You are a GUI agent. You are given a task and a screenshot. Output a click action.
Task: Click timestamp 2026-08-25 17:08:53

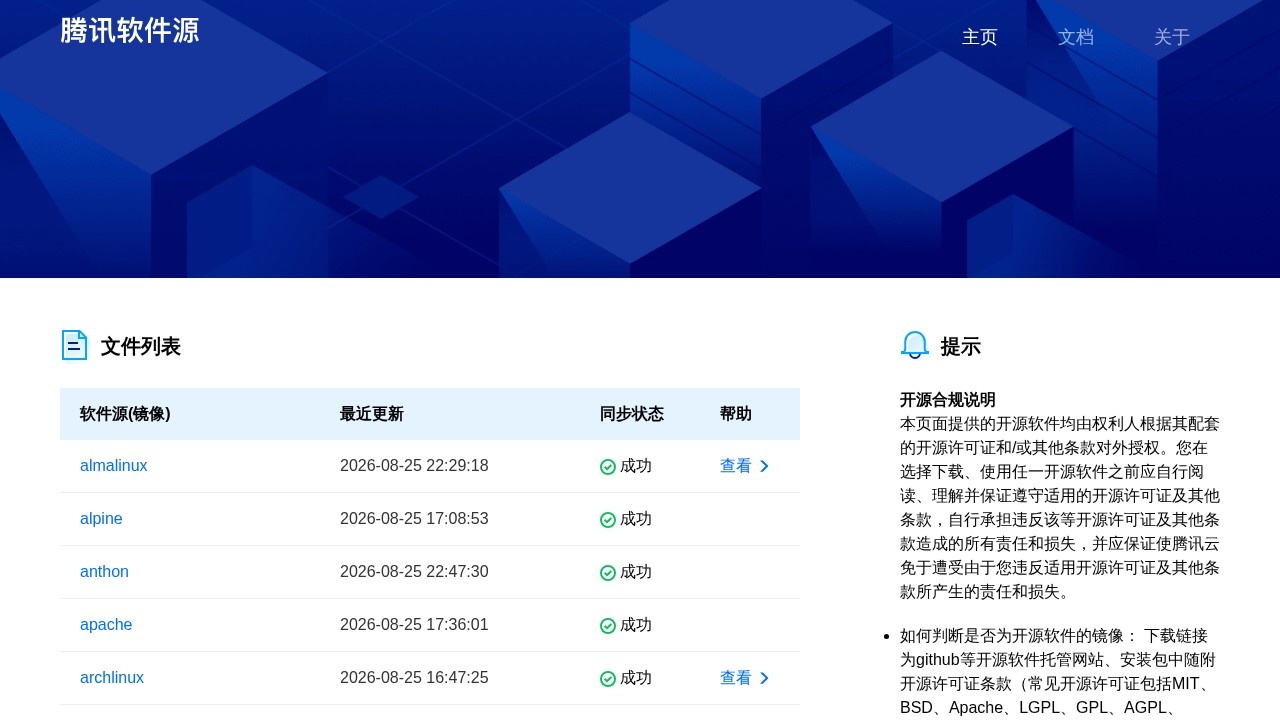pyautogui.click(x=414, y=519)
